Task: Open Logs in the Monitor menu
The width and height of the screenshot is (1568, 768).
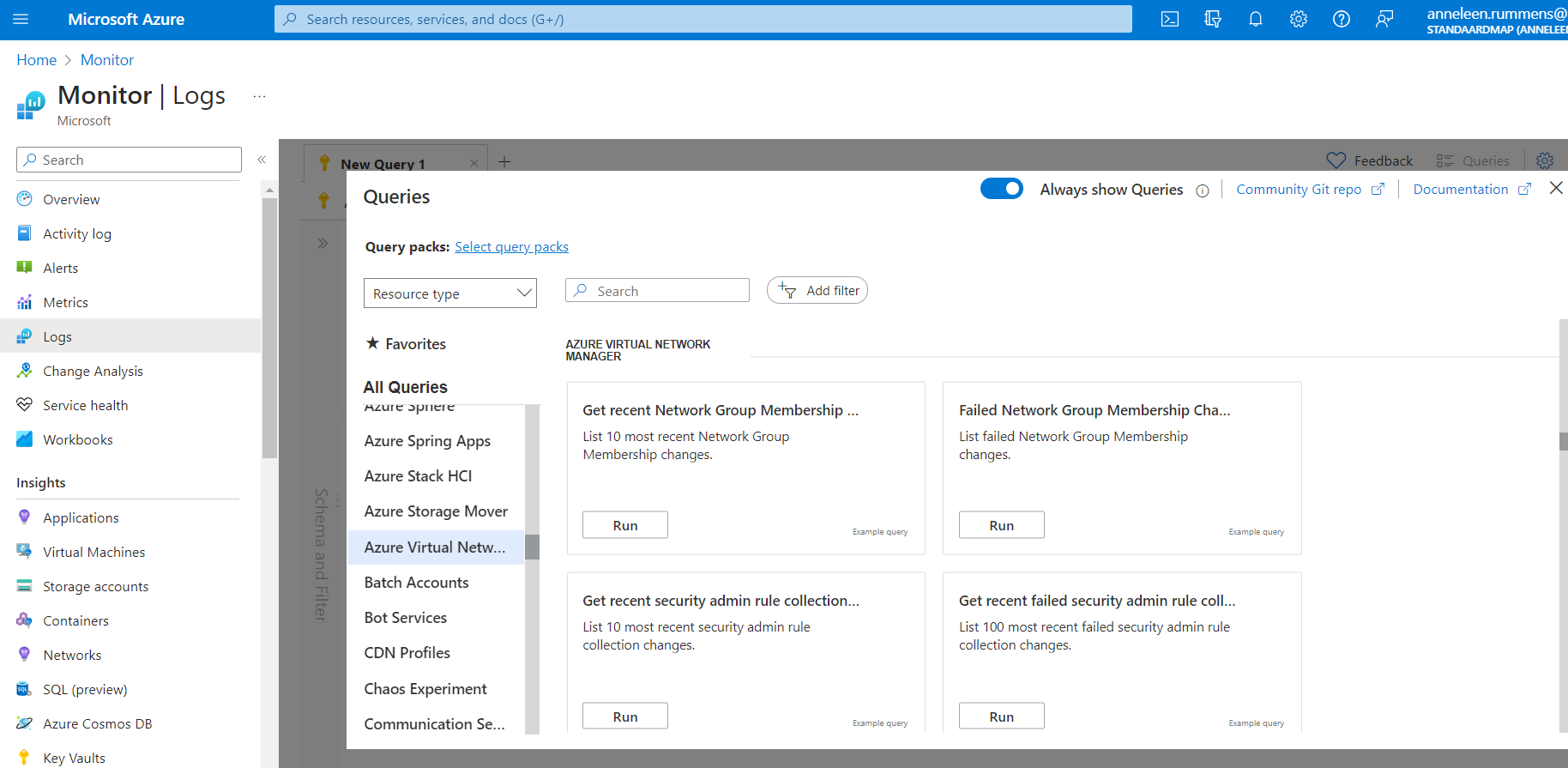Action: 130,336
